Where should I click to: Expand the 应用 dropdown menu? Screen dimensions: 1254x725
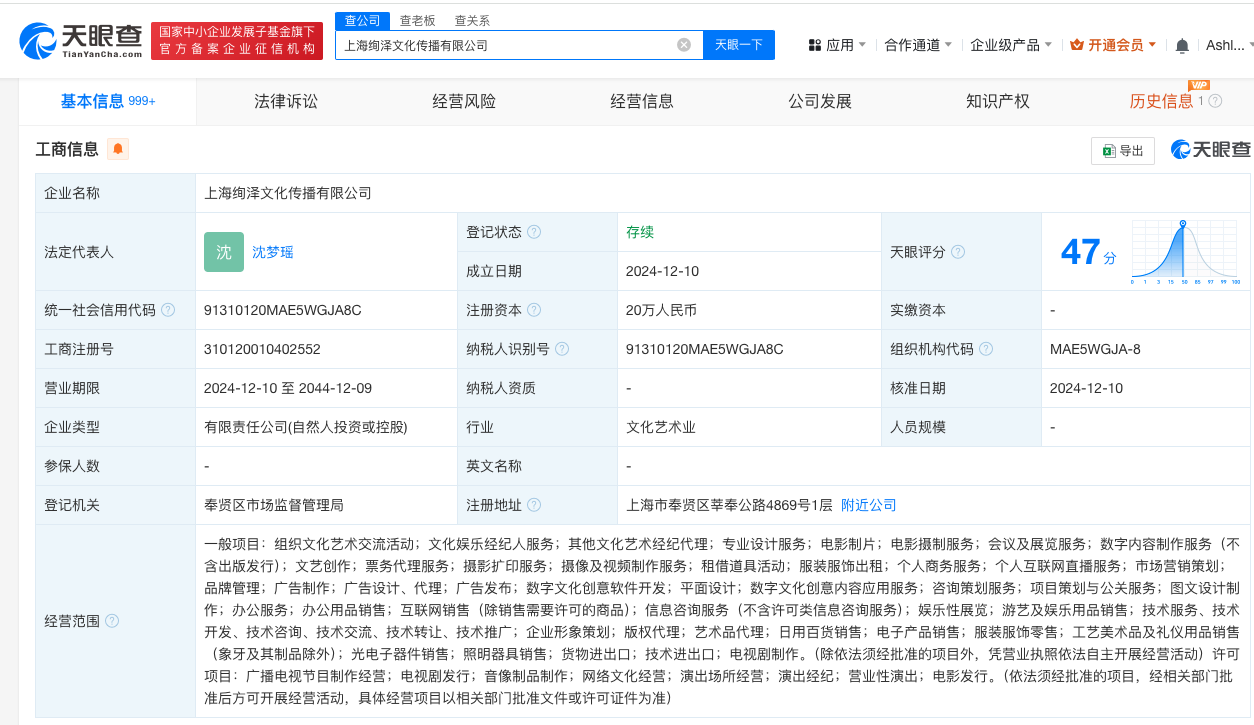pyautogui.click(x=838, y=45)
